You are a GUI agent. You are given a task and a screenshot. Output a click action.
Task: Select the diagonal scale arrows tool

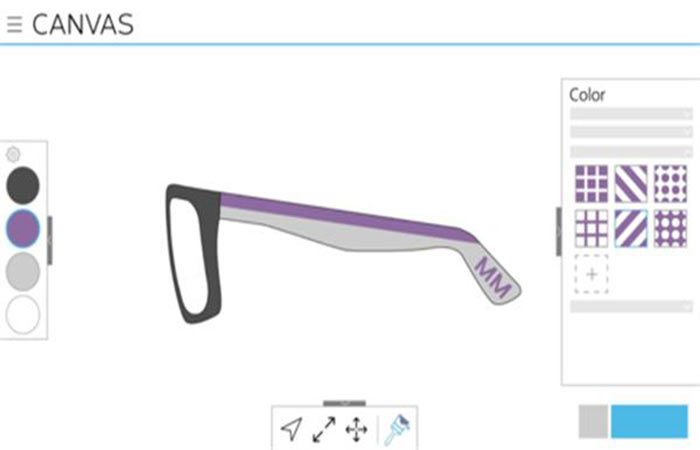pyautogui.click(x=324, y=429)
